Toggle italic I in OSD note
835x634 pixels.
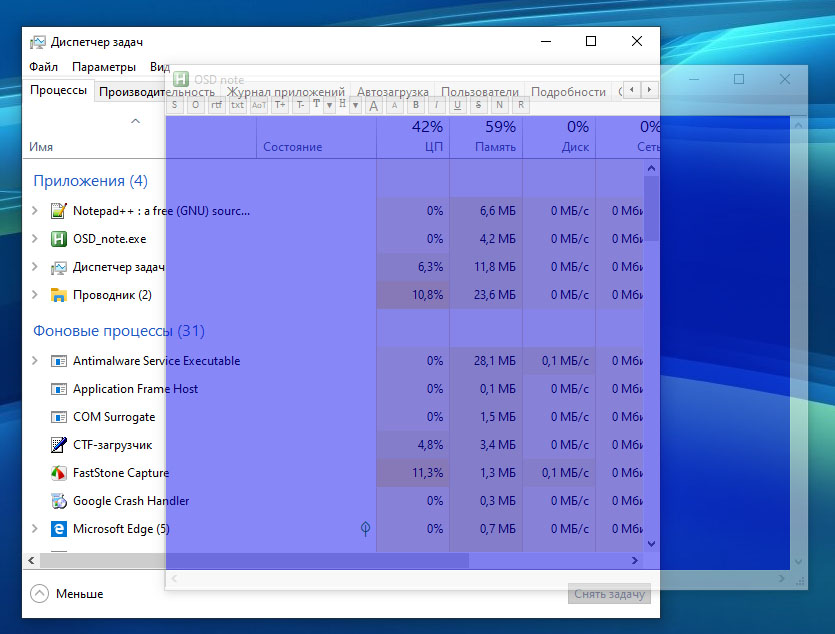[437, 105]
